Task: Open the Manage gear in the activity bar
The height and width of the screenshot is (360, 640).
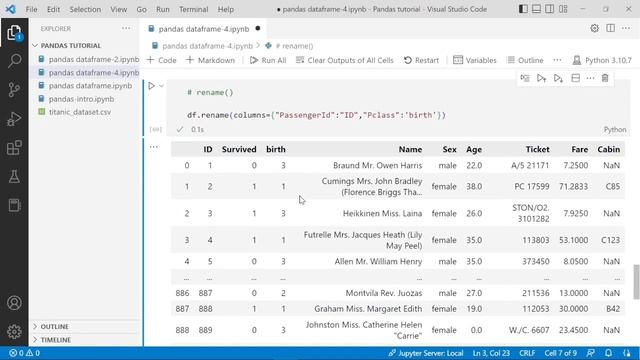Action: tap(14, 331)
